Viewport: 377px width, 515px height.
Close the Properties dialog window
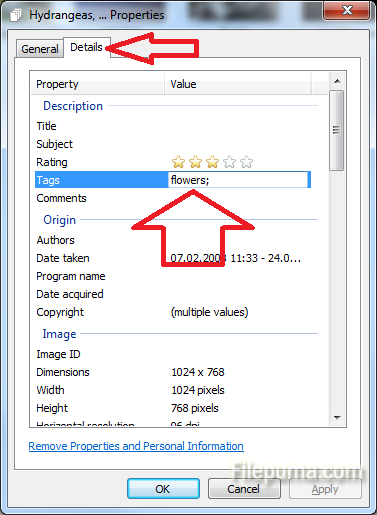point(347,11)
